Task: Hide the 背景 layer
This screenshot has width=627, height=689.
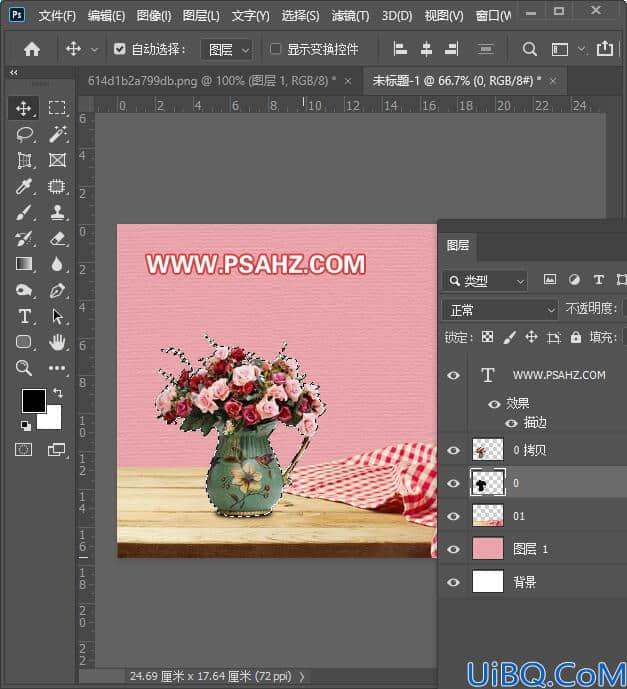Action: pos(453,583)
